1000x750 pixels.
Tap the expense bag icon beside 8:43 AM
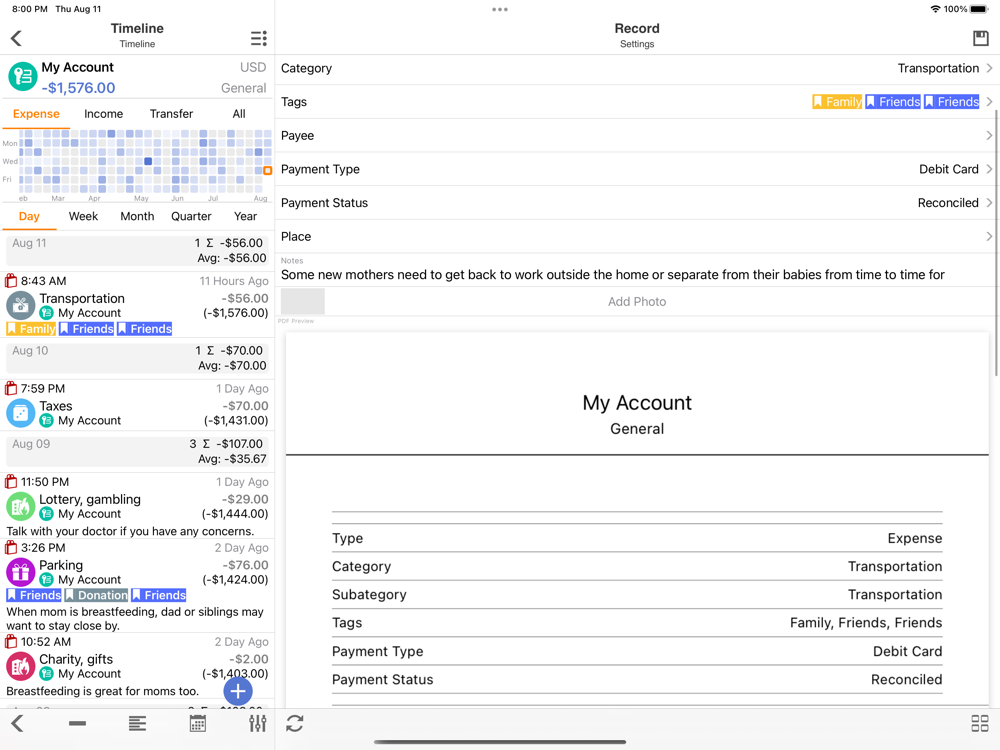pos(11,281)
